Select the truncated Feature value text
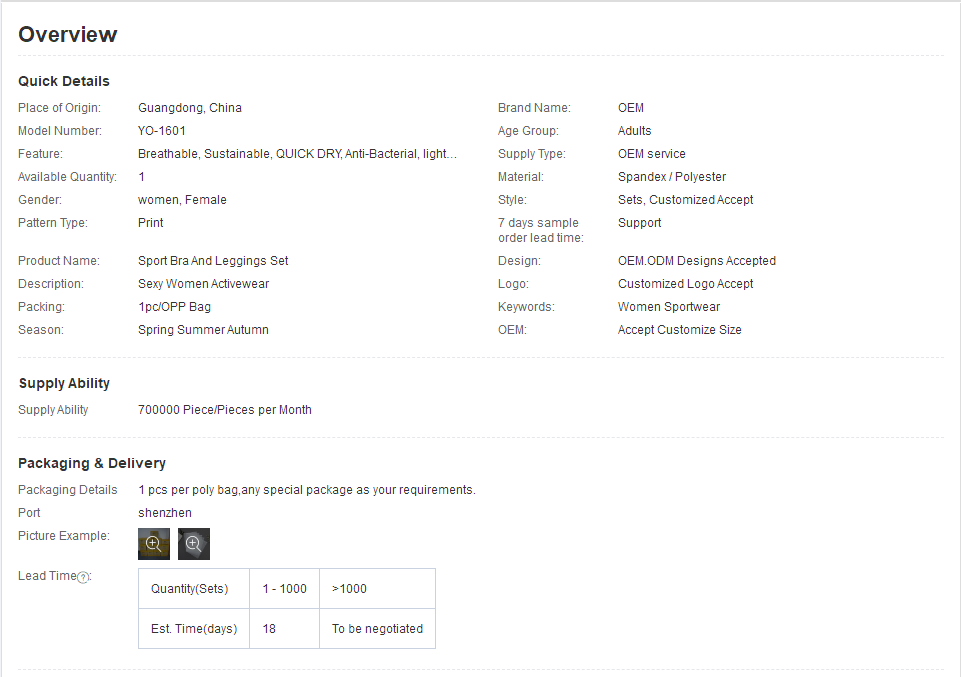Image resolution: width=961 pixels, height=677 pixels. [x=297, y=154]
